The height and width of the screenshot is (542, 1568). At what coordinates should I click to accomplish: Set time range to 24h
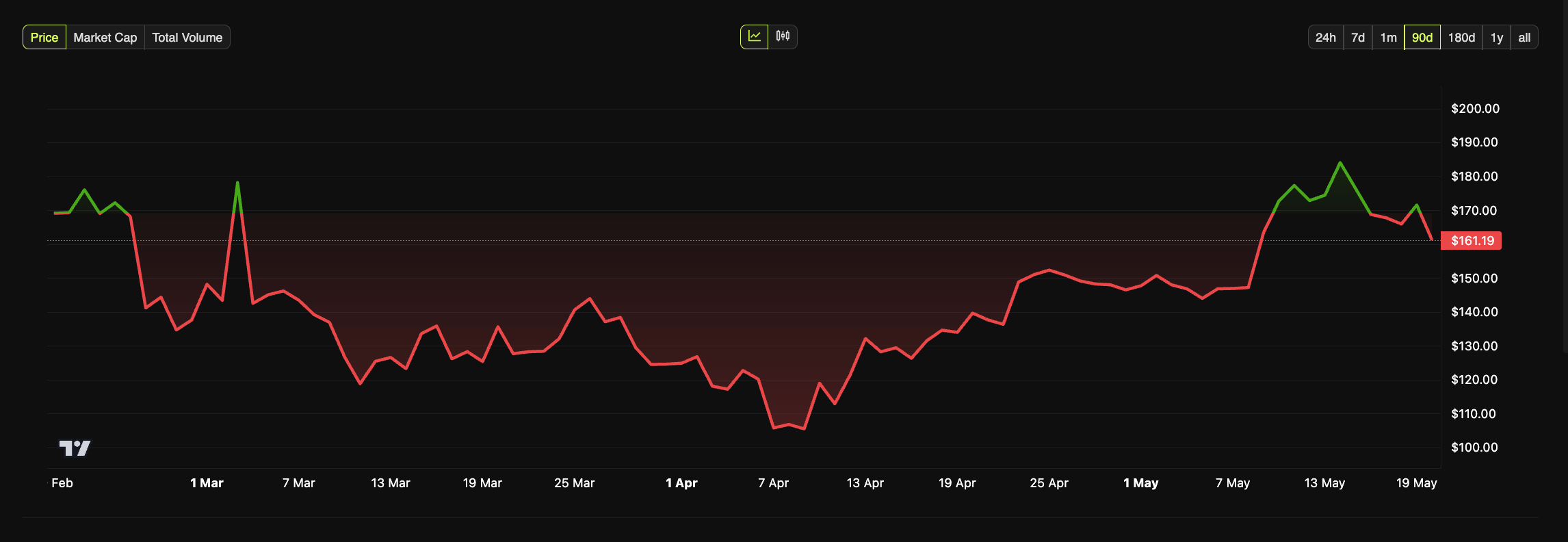click(x=1325, y=38)
